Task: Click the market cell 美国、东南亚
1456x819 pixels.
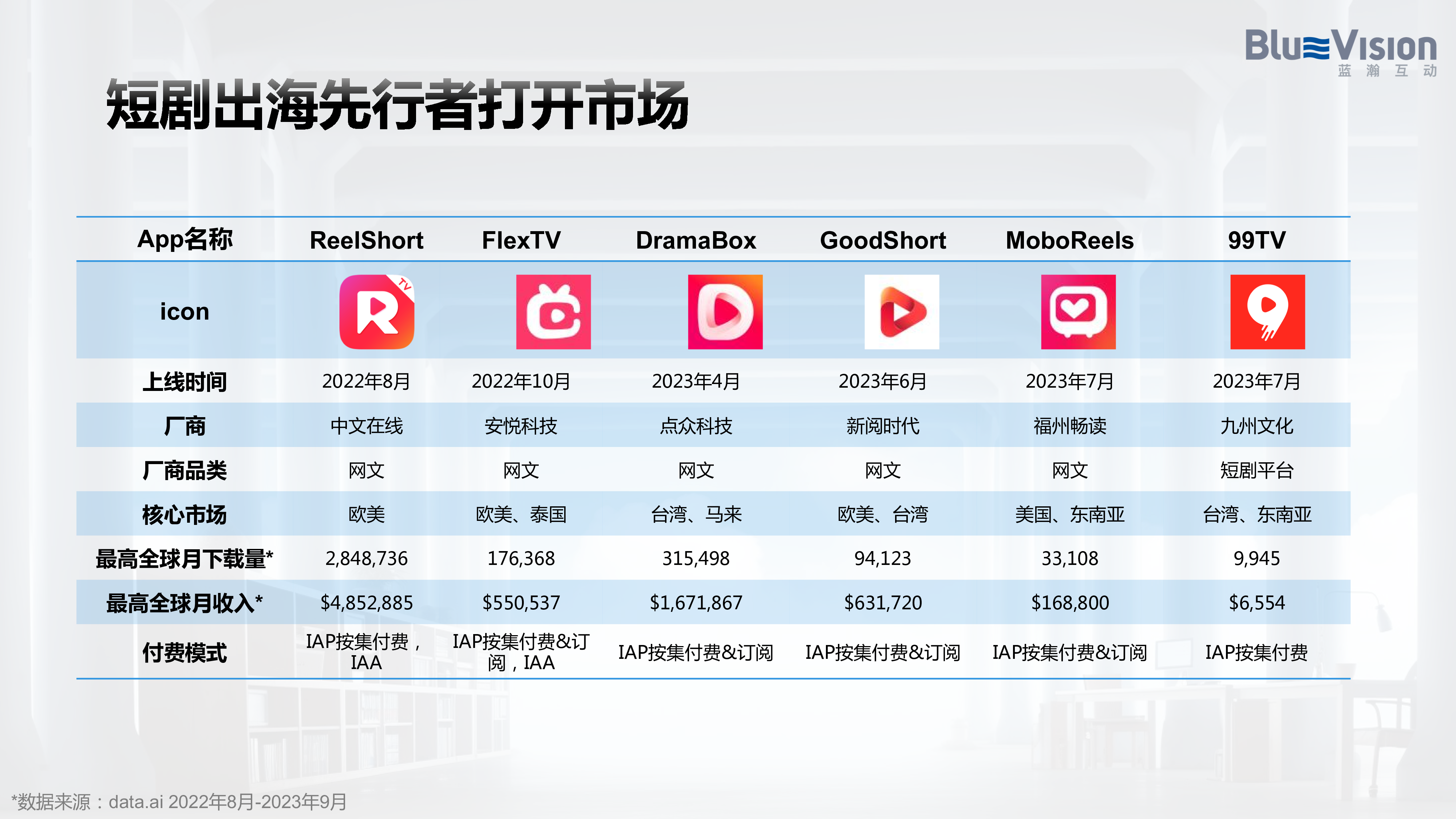Action: pos(1070,514)
